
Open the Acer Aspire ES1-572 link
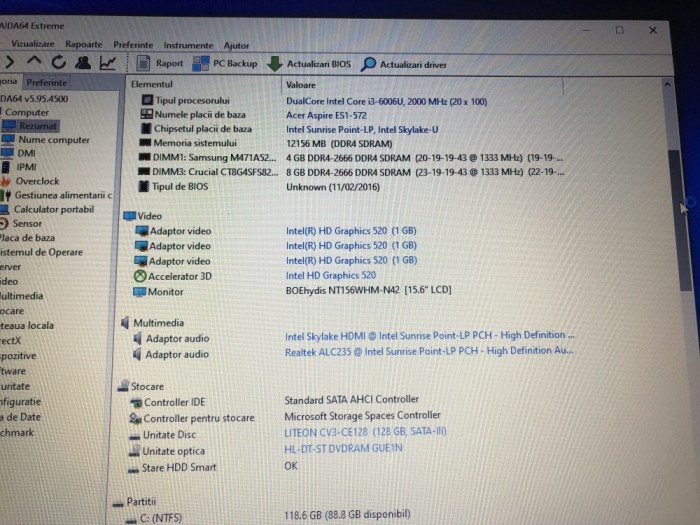click(326, 115)
